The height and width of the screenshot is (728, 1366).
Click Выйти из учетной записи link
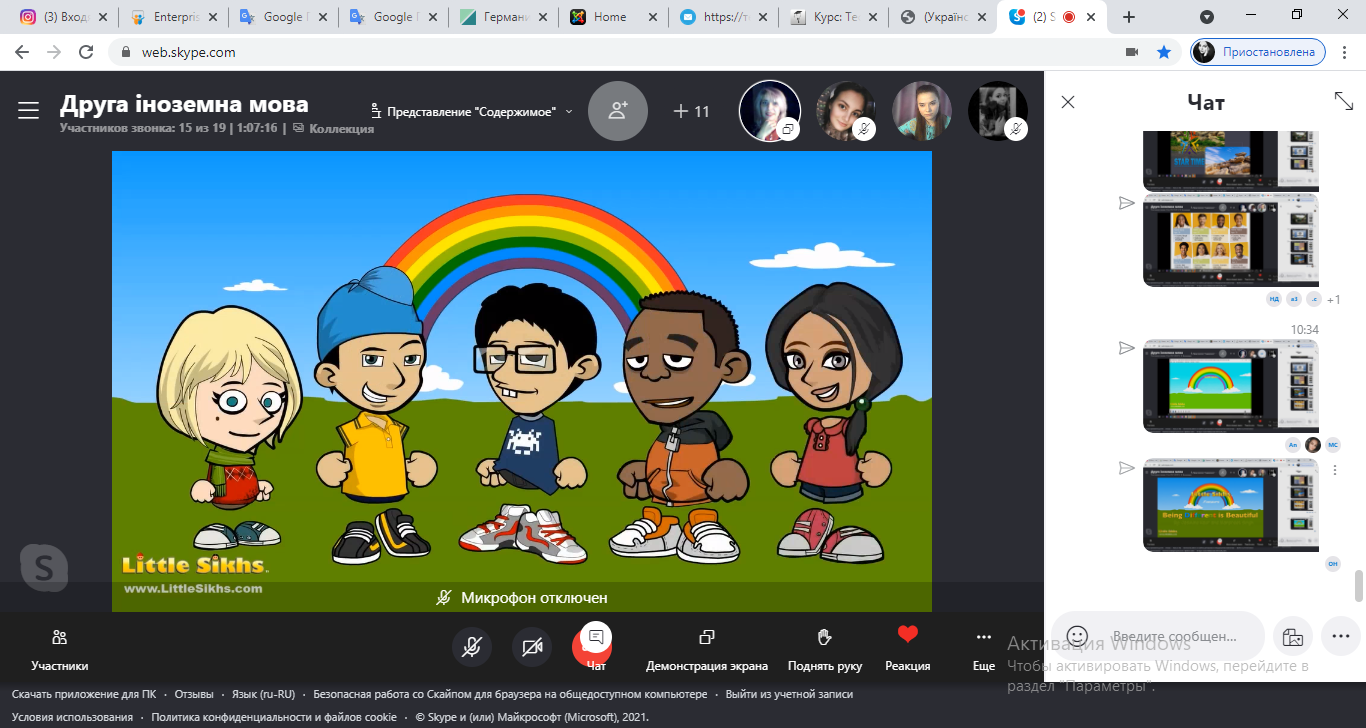pos(789,694)
